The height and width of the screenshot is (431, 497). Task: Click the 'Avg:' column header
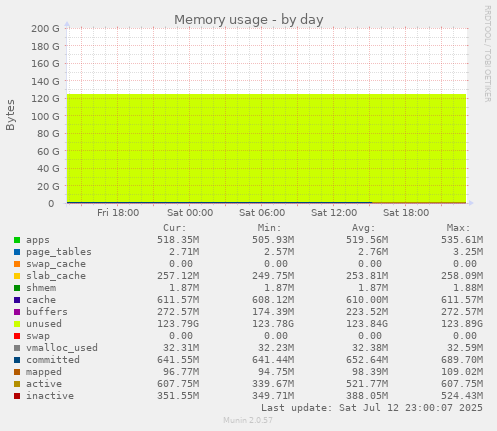click(364, 228)
